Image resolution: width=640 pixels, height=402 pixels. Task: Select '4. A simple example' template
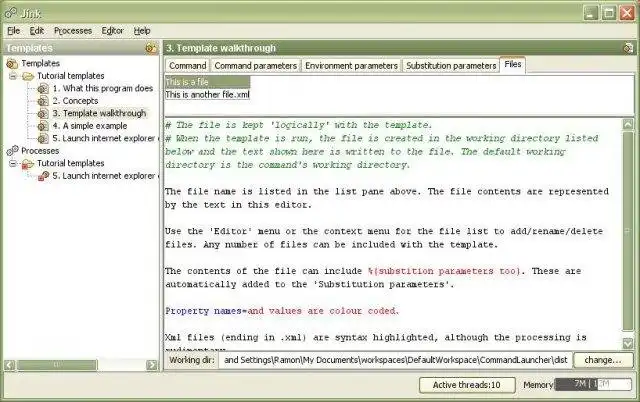(x=90, y=126)
